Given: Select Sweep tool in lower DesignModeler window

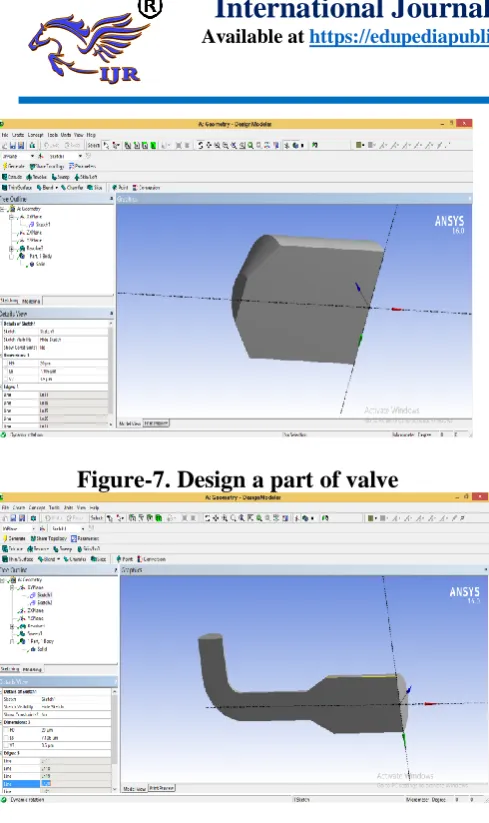Looking at the screenshot, I should coord(62,548).
